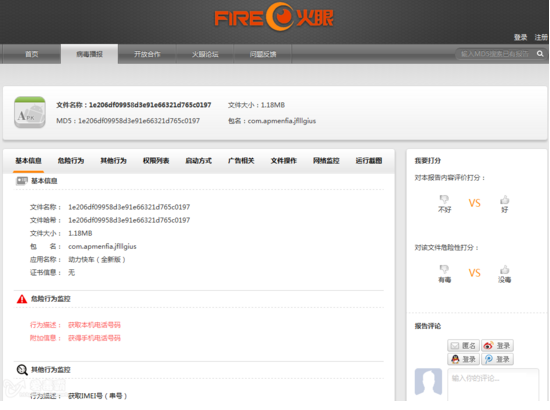Click the search magnifier icon in MD5 box
The height and width of the screenshot is (410, 550).
(540, 54)
